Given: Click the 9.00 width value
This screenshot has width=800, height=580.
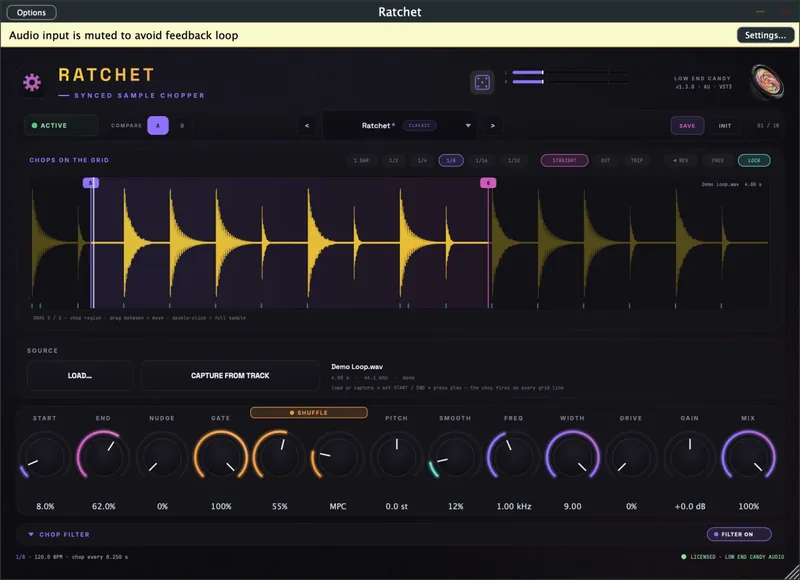Looking at the screenshot, I should click(x=572, y=506).
